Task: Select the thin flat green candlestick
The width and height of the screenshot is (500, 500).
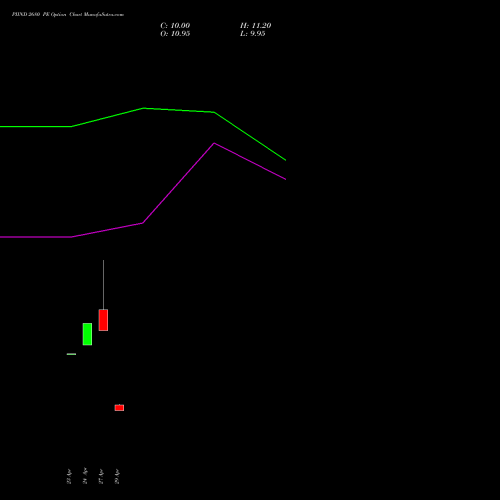Action: click(x=71, y=354)
